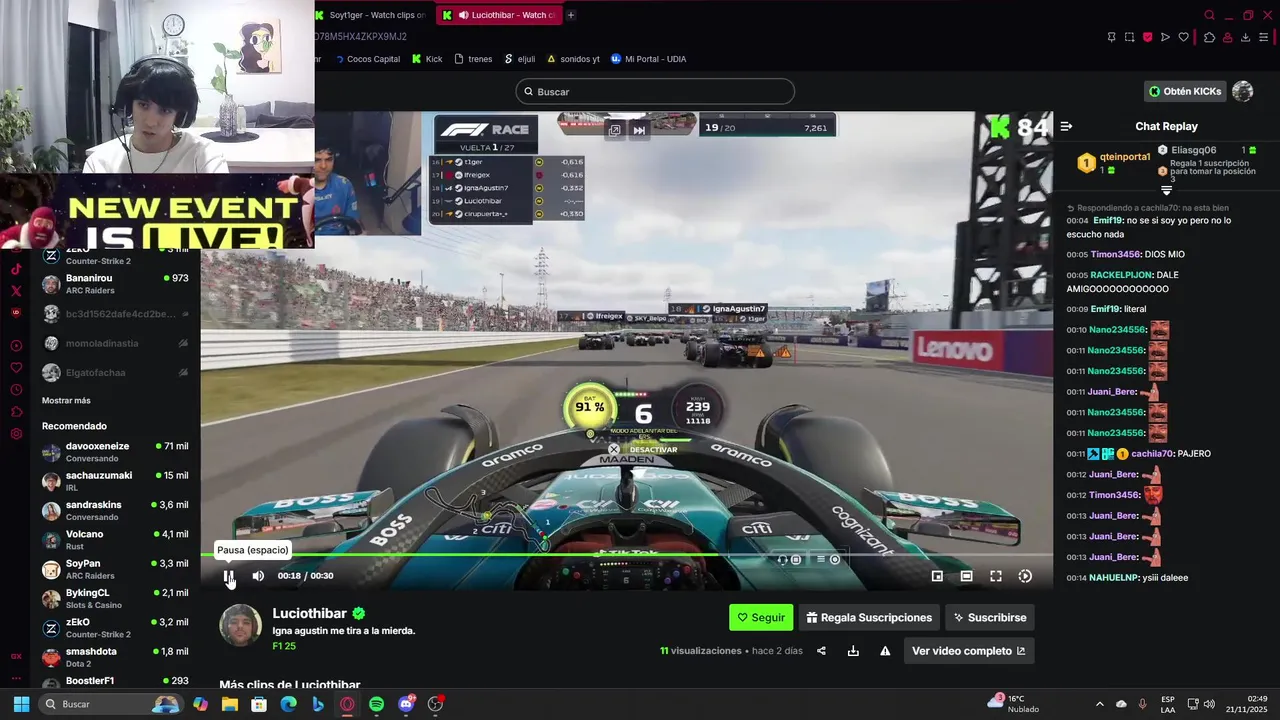The width and height of the screenshot is (1280, 720).
Task: Click the Obtén KICKs button
Action: point(1185,91)
